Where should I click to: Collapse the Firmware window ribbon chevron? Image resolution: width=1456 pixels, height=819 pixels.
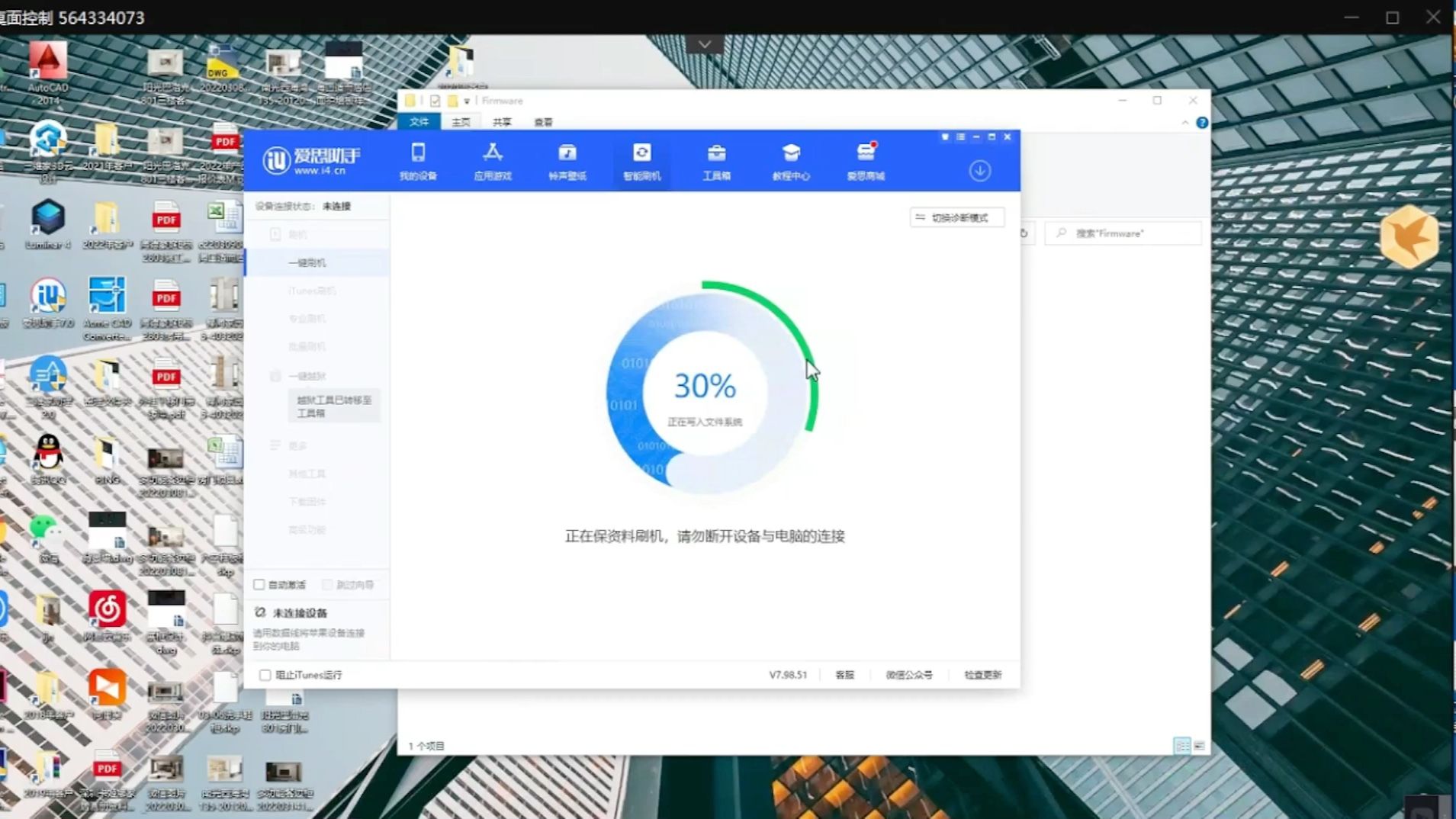tap(1184, 123)
